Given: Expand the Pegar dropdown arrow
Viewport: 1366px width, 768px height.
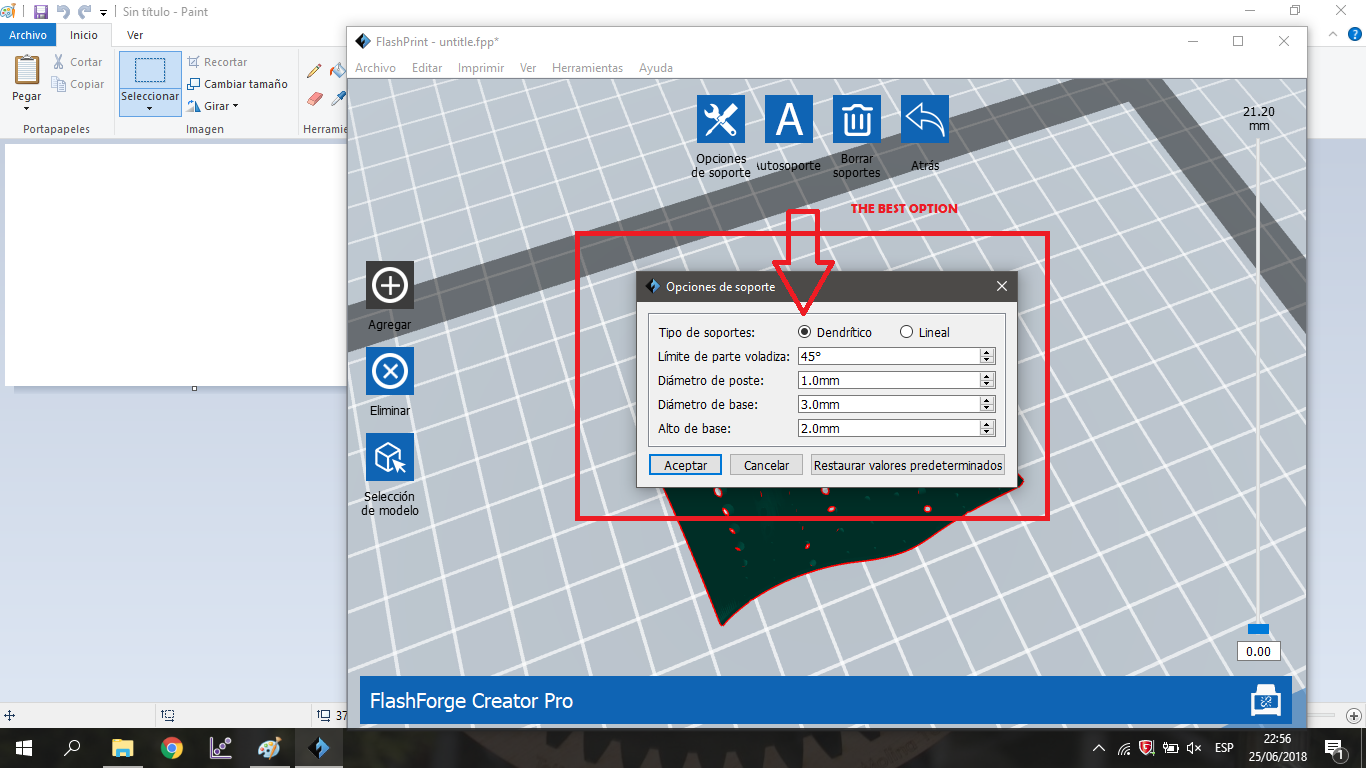Looking at the screenshot, I should 27,108.
